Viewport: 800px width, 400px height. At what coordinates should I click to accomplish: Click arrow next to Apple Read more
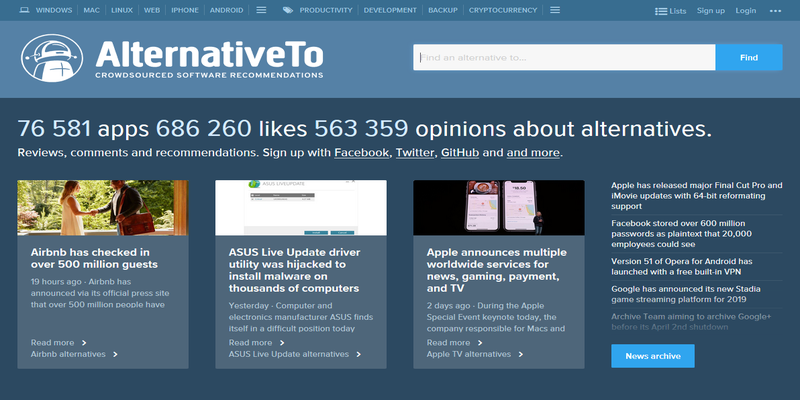(480, 343)
